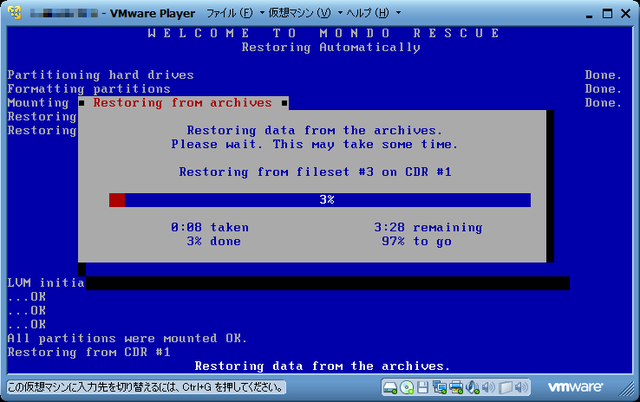The height and width of the screenshot is (402, 640).
Task: Click the '97% to go' label
Action: click(x=417, y=241)
